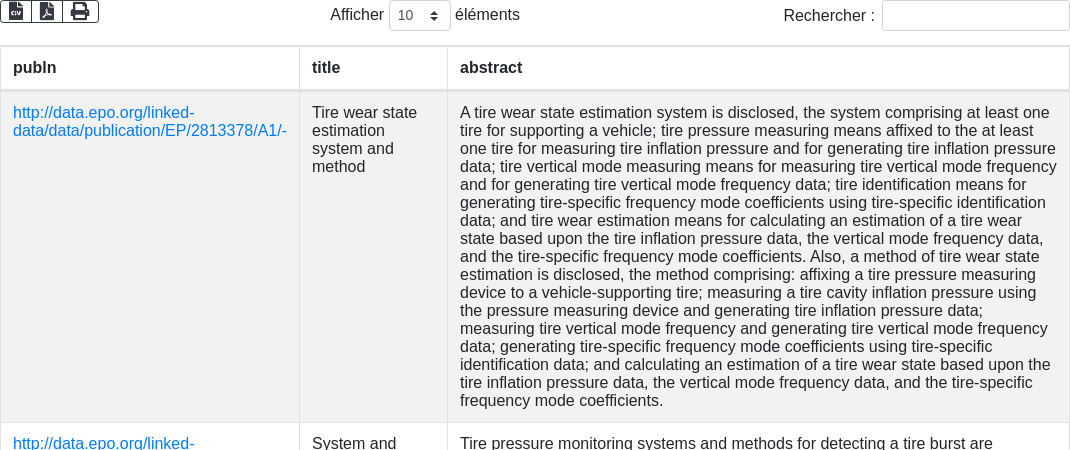Image resolution: width=1070 pixels, height=450 pixels.
Task: Click the tire wear state abstract text
Action: tap(757, 256)
